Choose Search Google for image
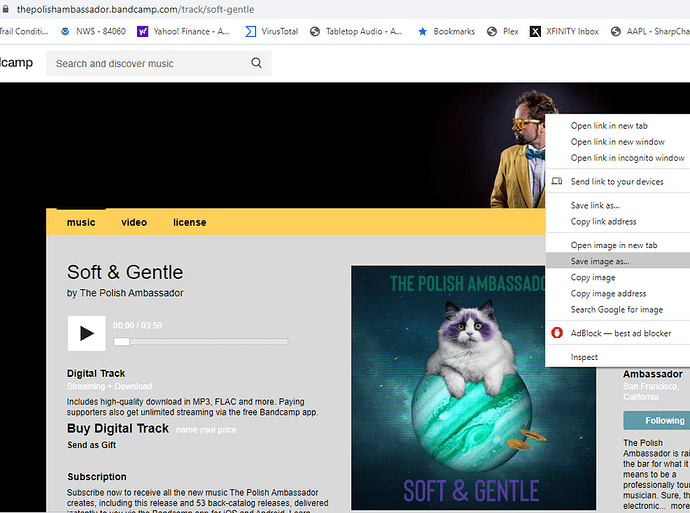The width and height of the screenshot is (690, 513). coord(617,309)
